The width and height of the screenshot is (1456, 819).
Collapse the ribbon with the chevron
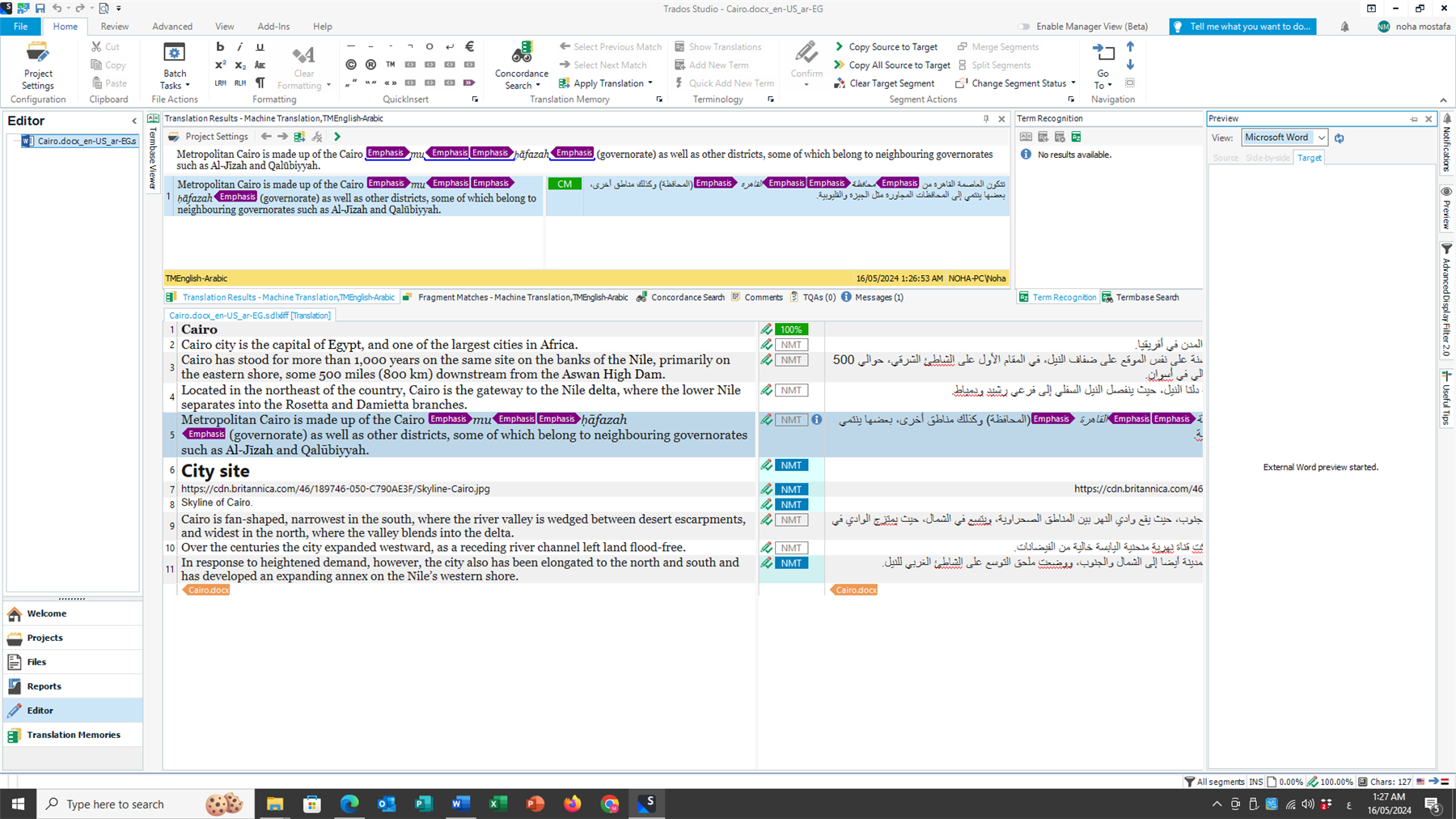[x=1443, y=100]
